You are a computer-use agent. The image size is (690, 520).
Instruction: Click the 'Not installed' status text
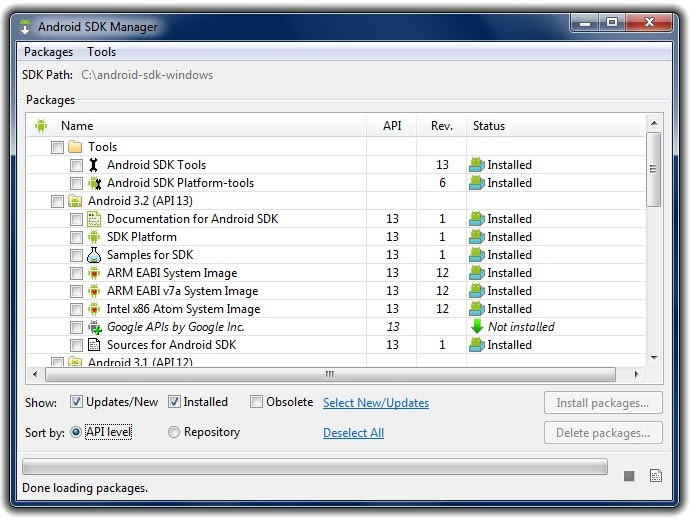coord(521,327)
